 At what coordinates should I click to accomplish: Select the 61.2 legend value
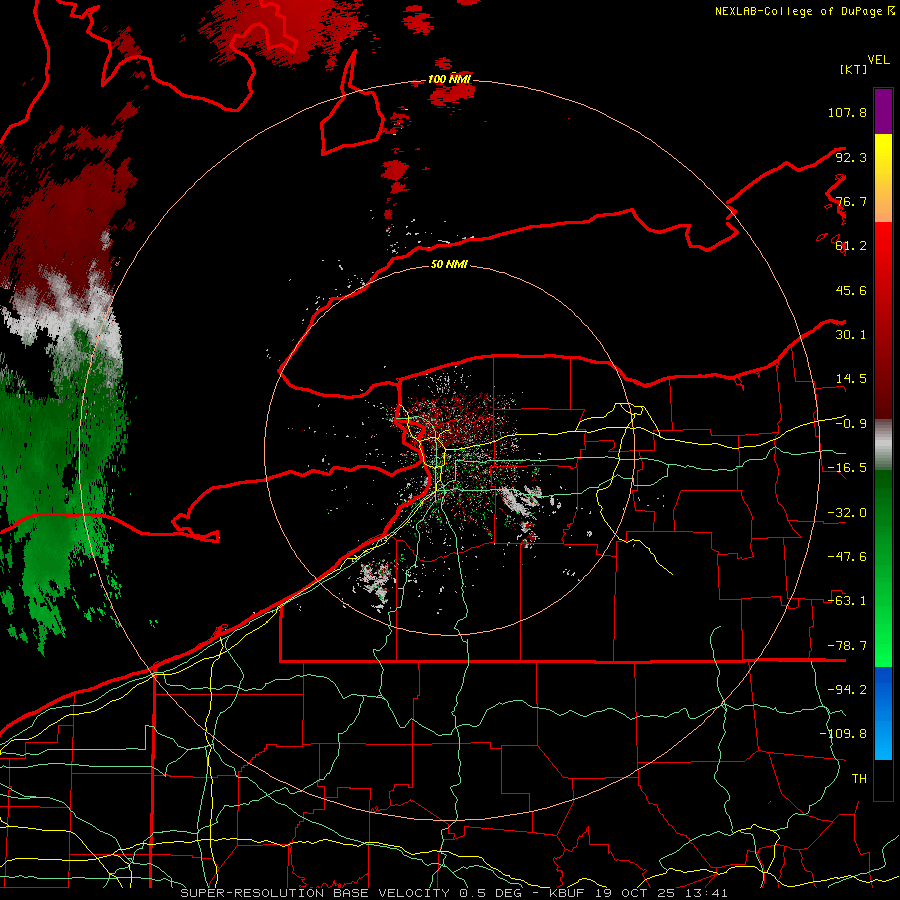(851, 246)
